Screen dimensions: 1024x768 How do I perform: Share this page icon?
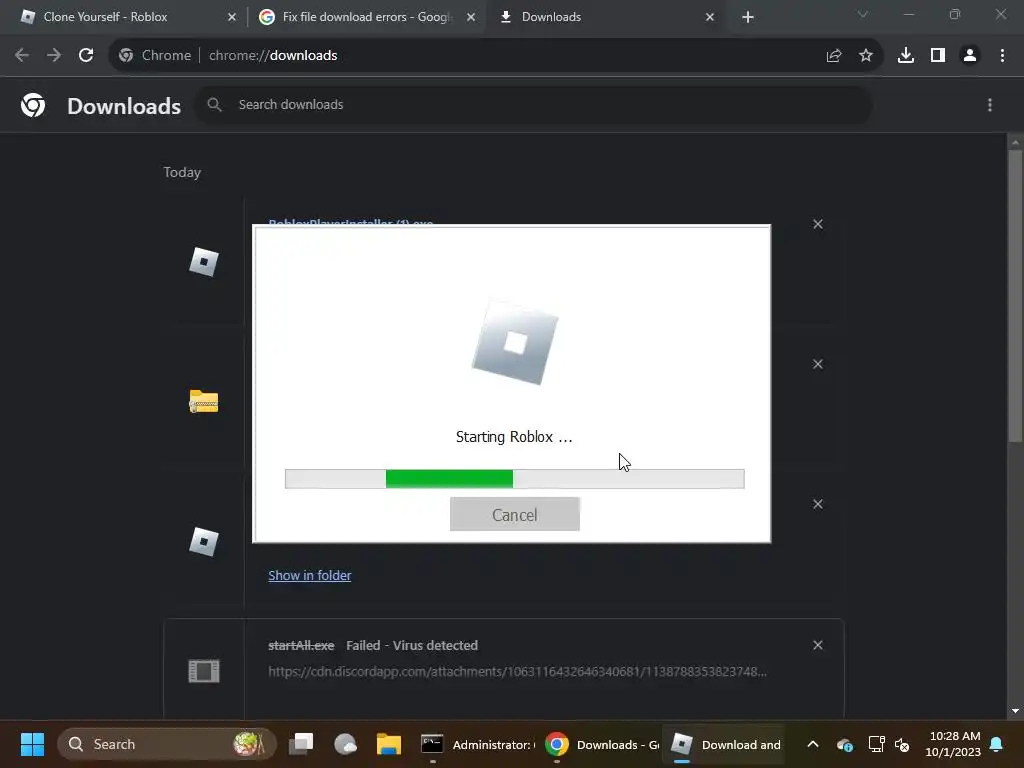834,56
